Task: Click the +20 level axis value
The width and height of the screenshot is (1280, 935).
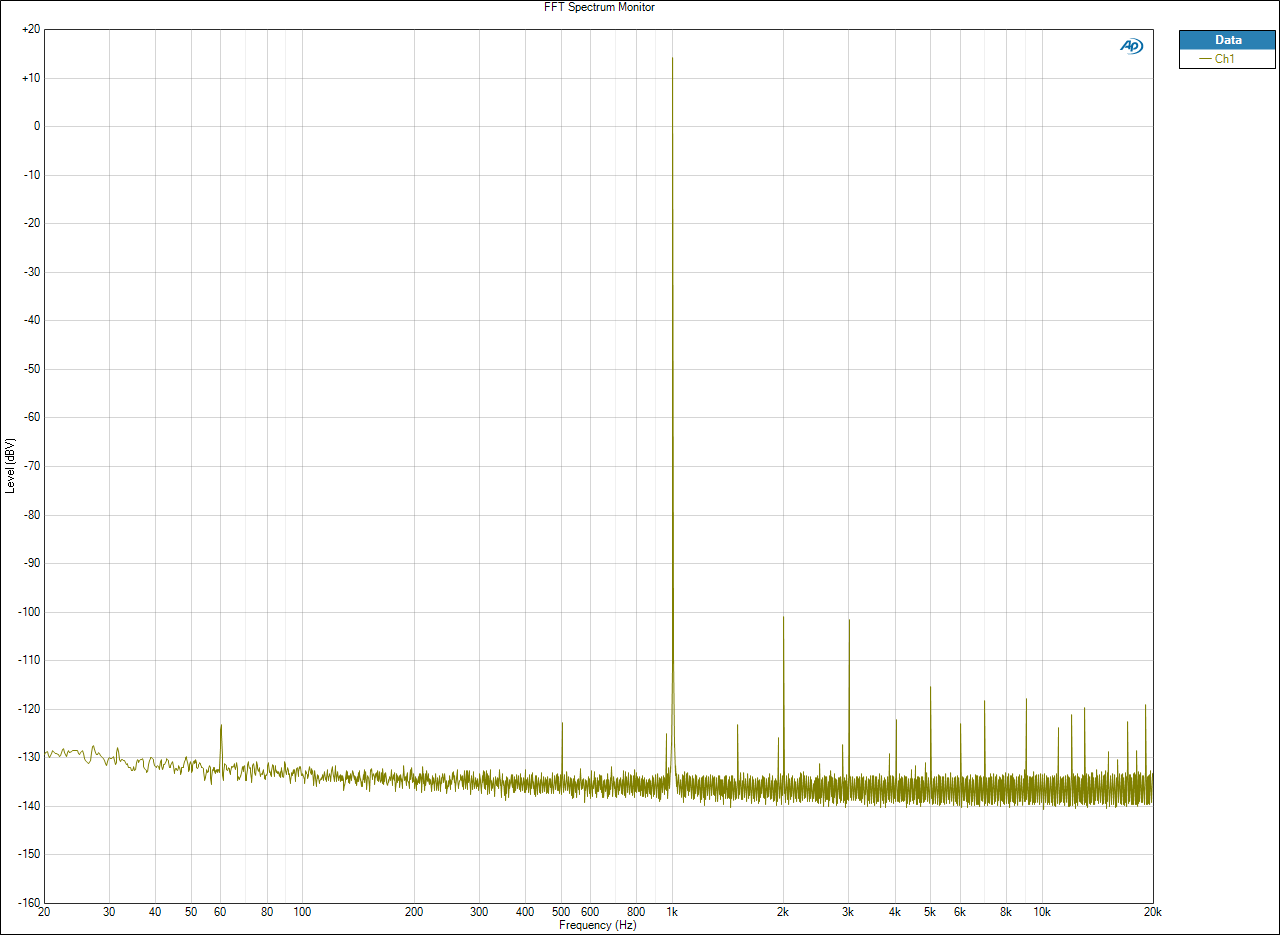Action: 30,30
